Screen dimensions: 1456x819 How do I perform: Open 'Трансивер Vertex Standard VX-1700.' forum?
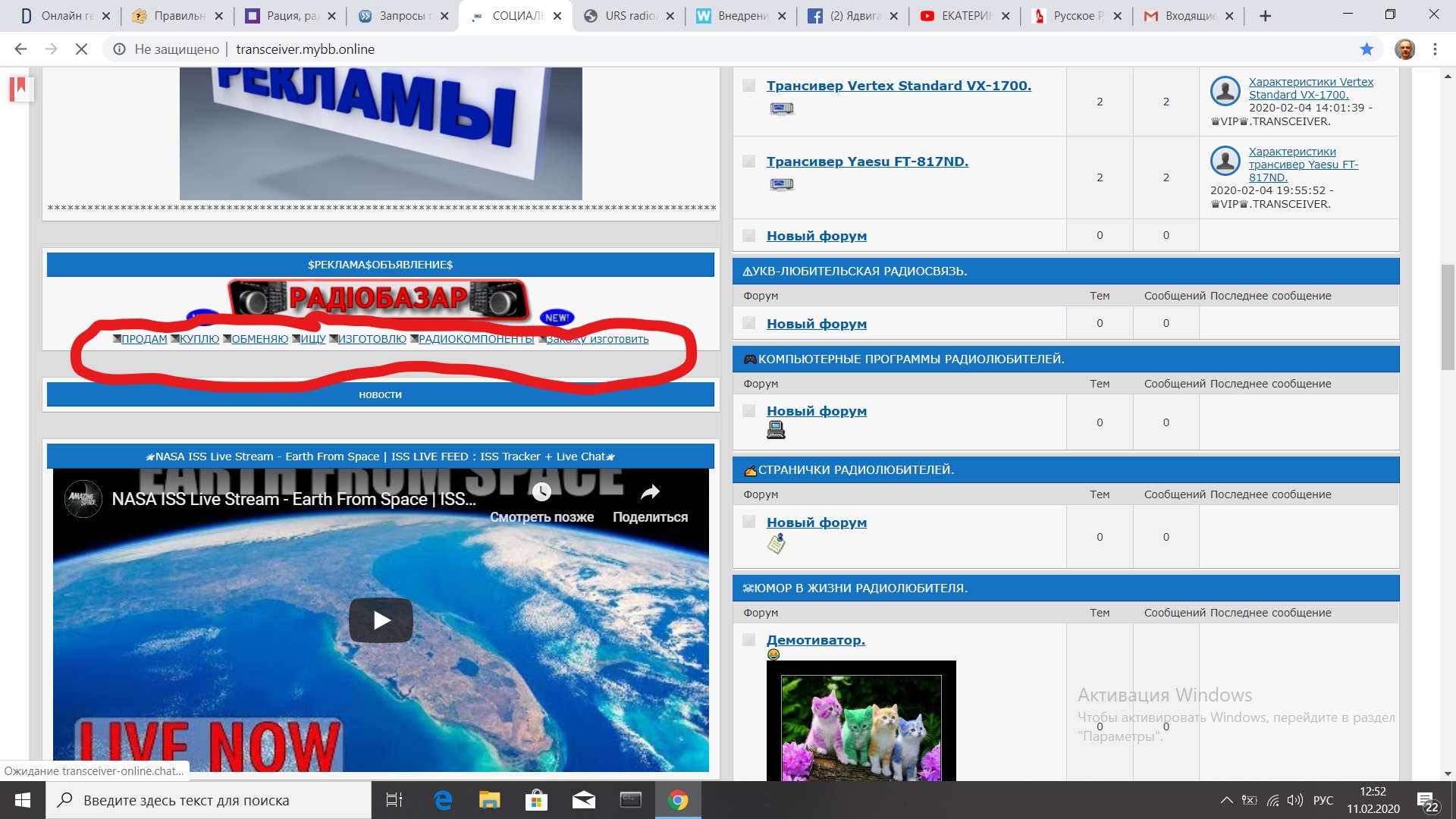pyautogui.click(x=899, y=86)
